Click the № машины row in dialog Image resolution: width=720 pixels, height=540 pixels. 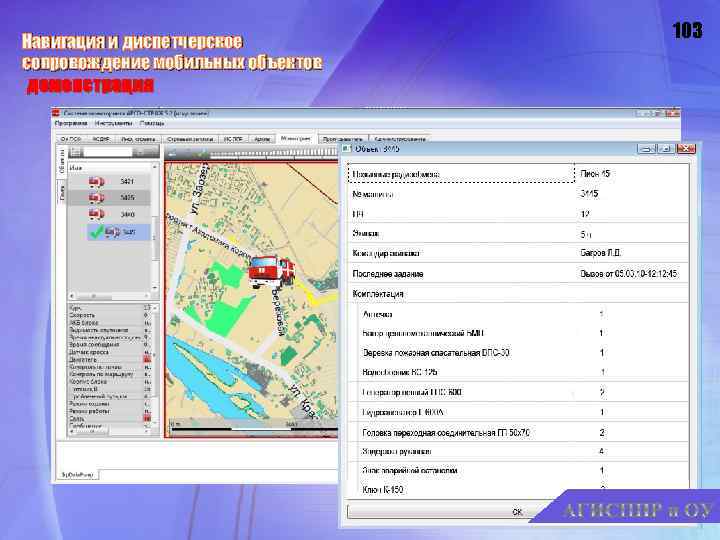(518, 194)
